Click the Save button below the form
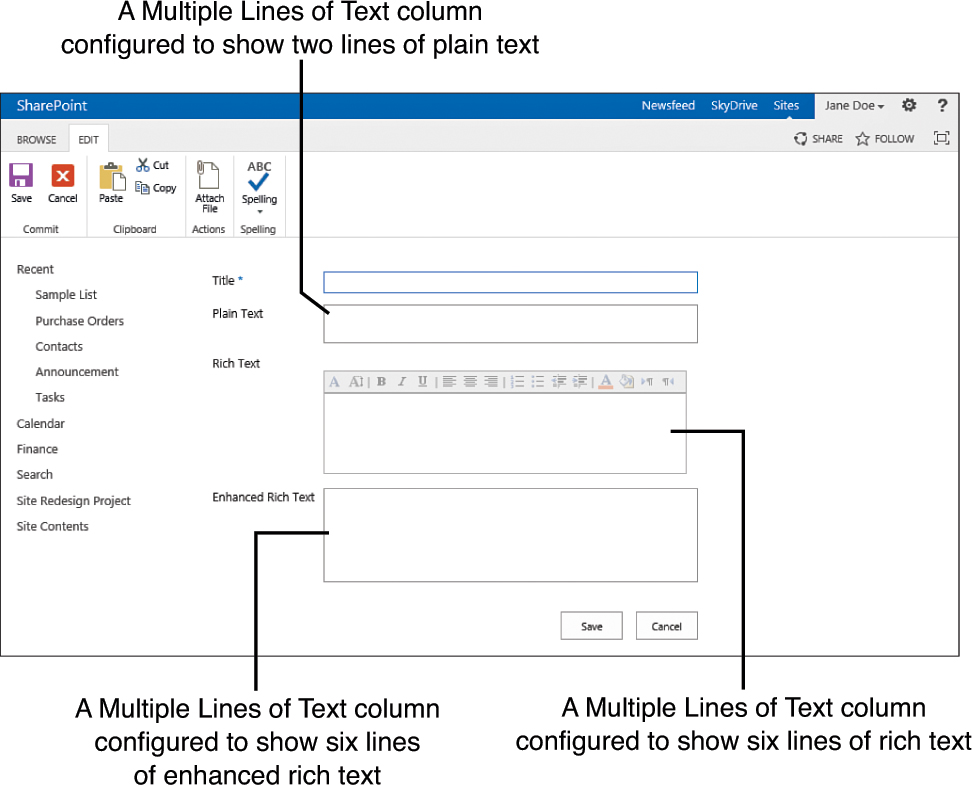Viewport: 972px width, 785px height. [x=591, y=626]
